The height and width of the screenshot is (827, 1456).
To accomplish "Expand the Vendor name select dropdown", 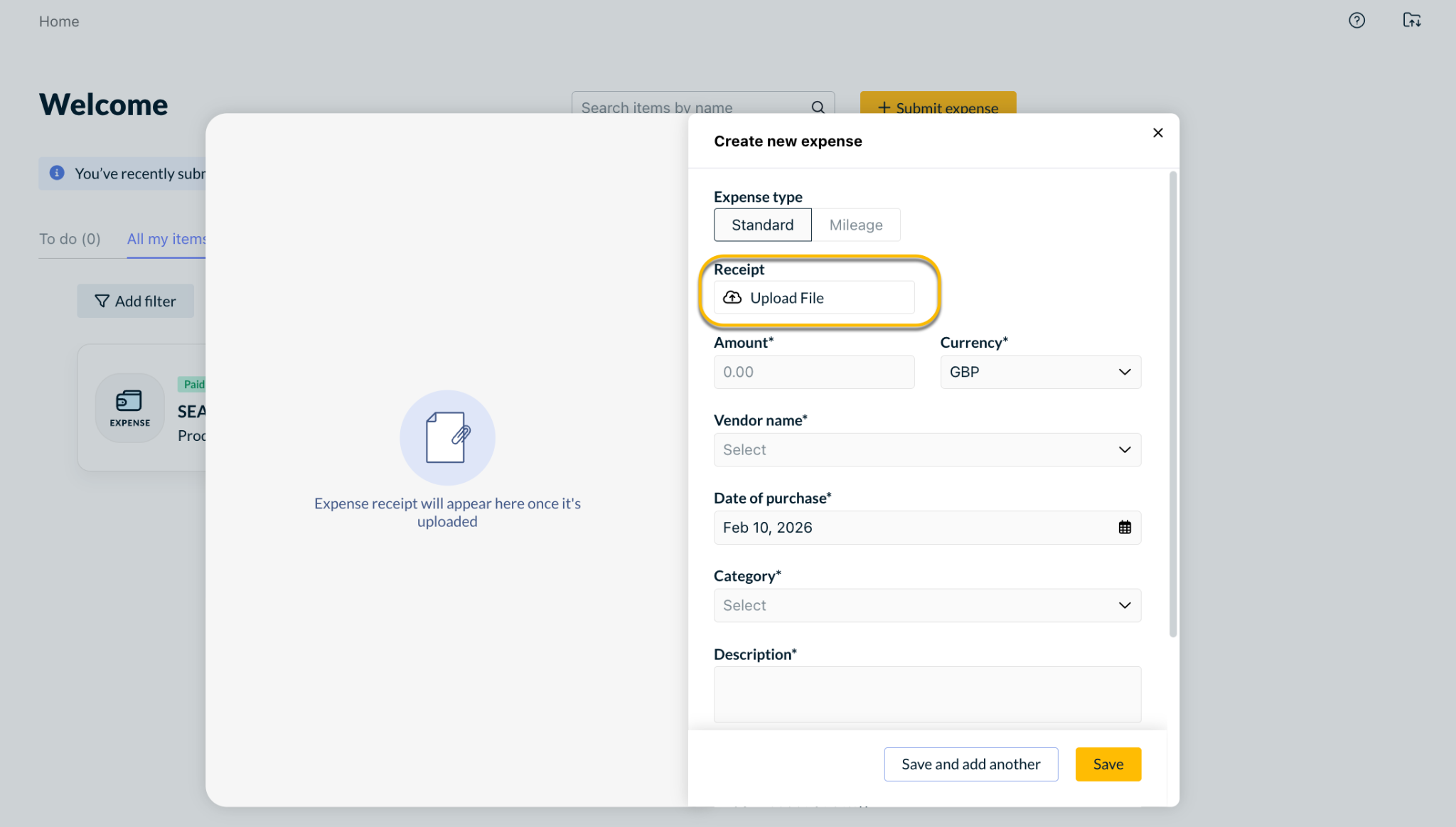I will point(927,450).
